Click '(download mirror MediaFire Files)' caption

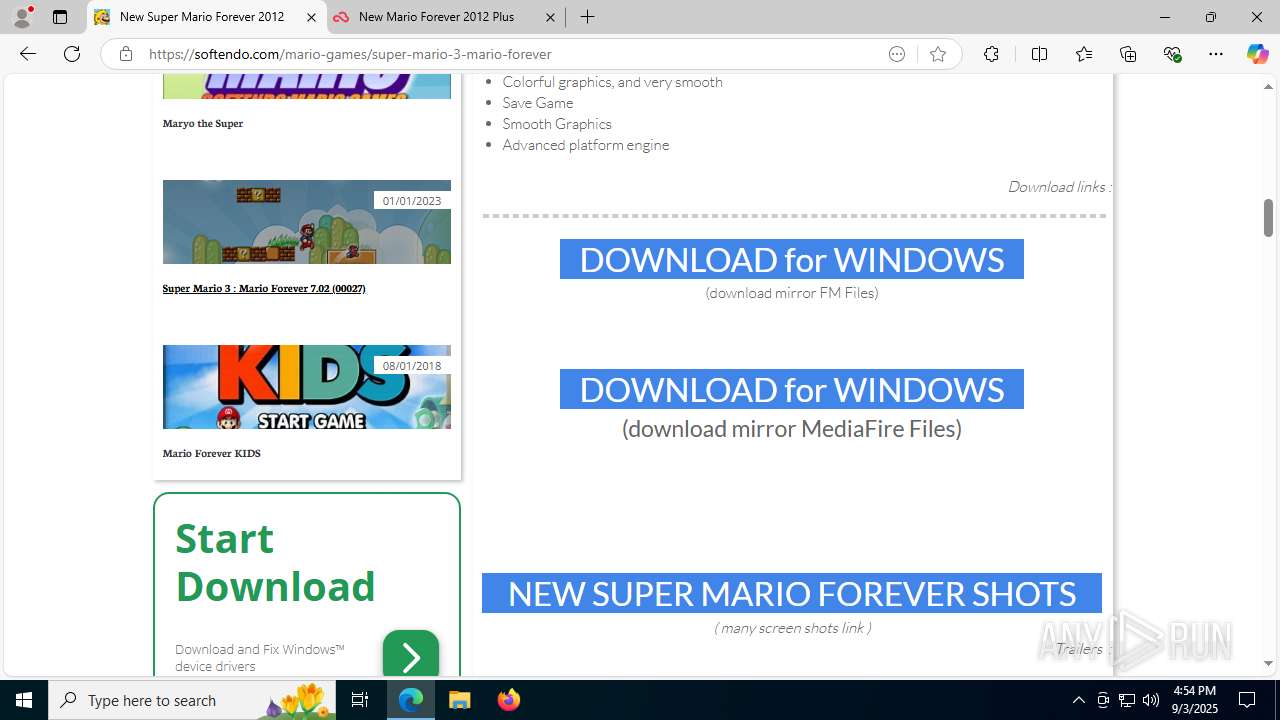pos(792,429)
